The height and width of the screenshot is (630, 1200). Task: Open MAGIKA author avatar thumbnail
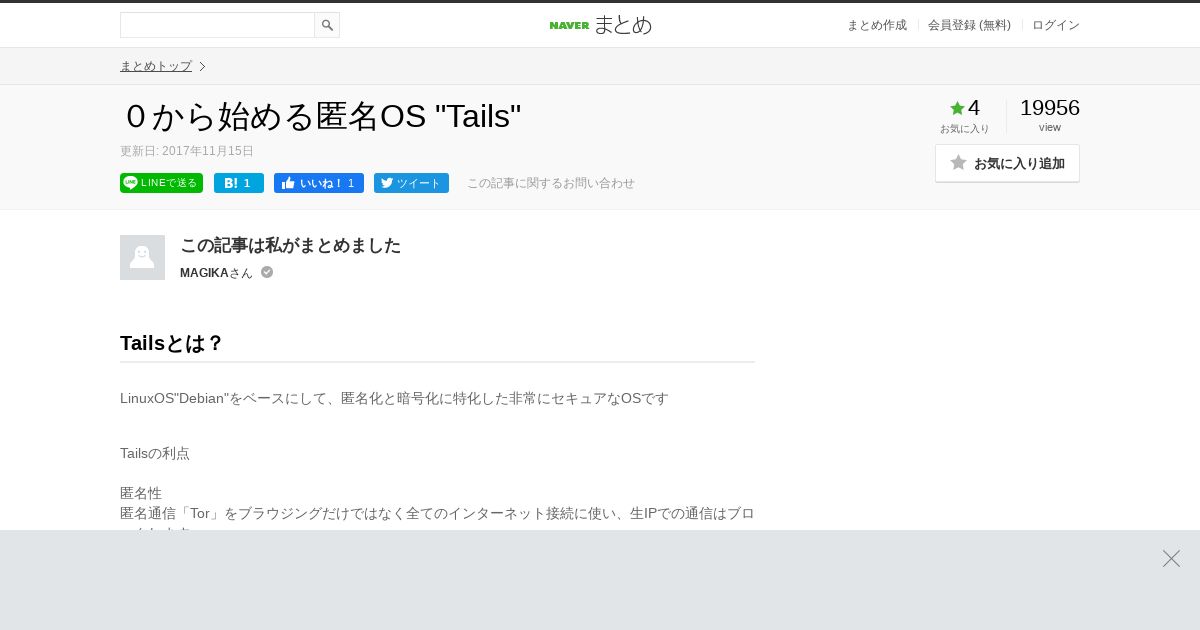[142, 257]
